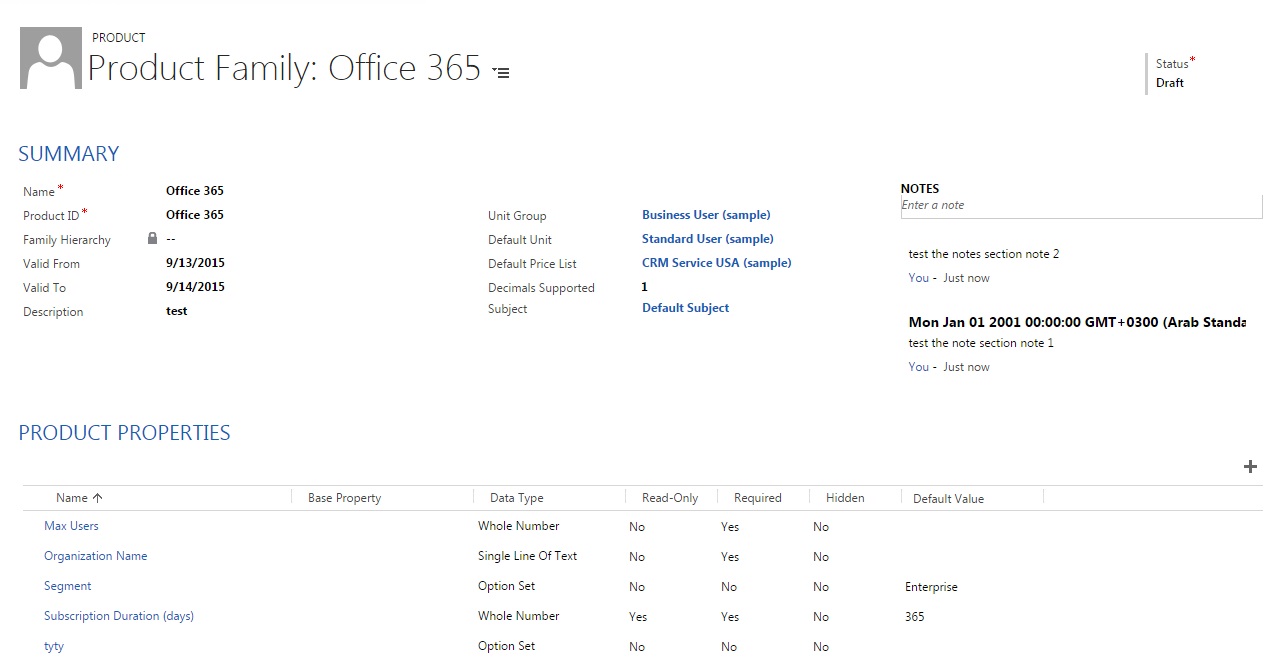Sort properties by the Name column header
The height and width of the screenshot is (670, 1271).
pos(79,498)
